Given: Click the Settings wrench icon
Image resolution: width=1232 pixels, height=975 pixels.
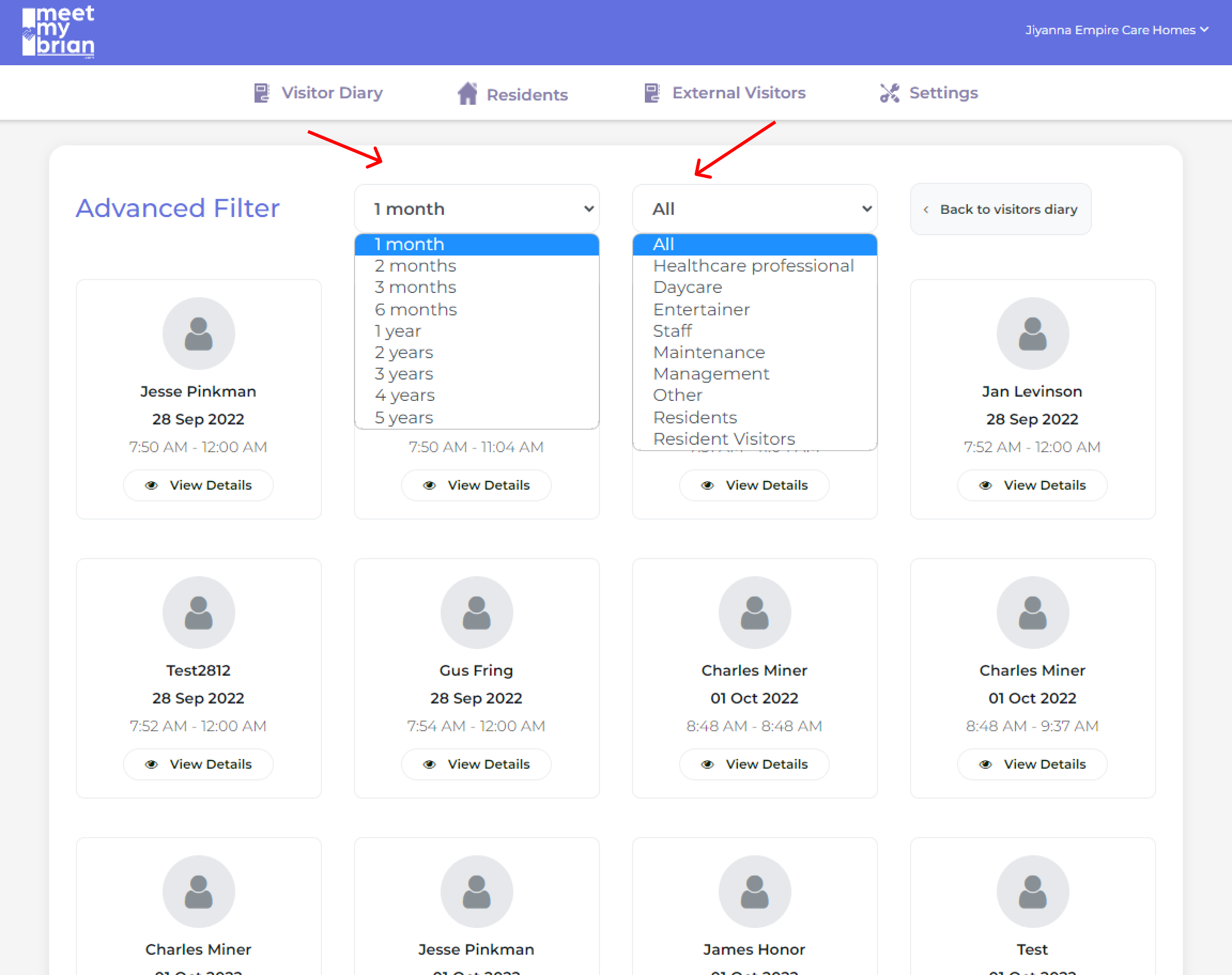Looking at the screenshot, I should click(889, 93).
